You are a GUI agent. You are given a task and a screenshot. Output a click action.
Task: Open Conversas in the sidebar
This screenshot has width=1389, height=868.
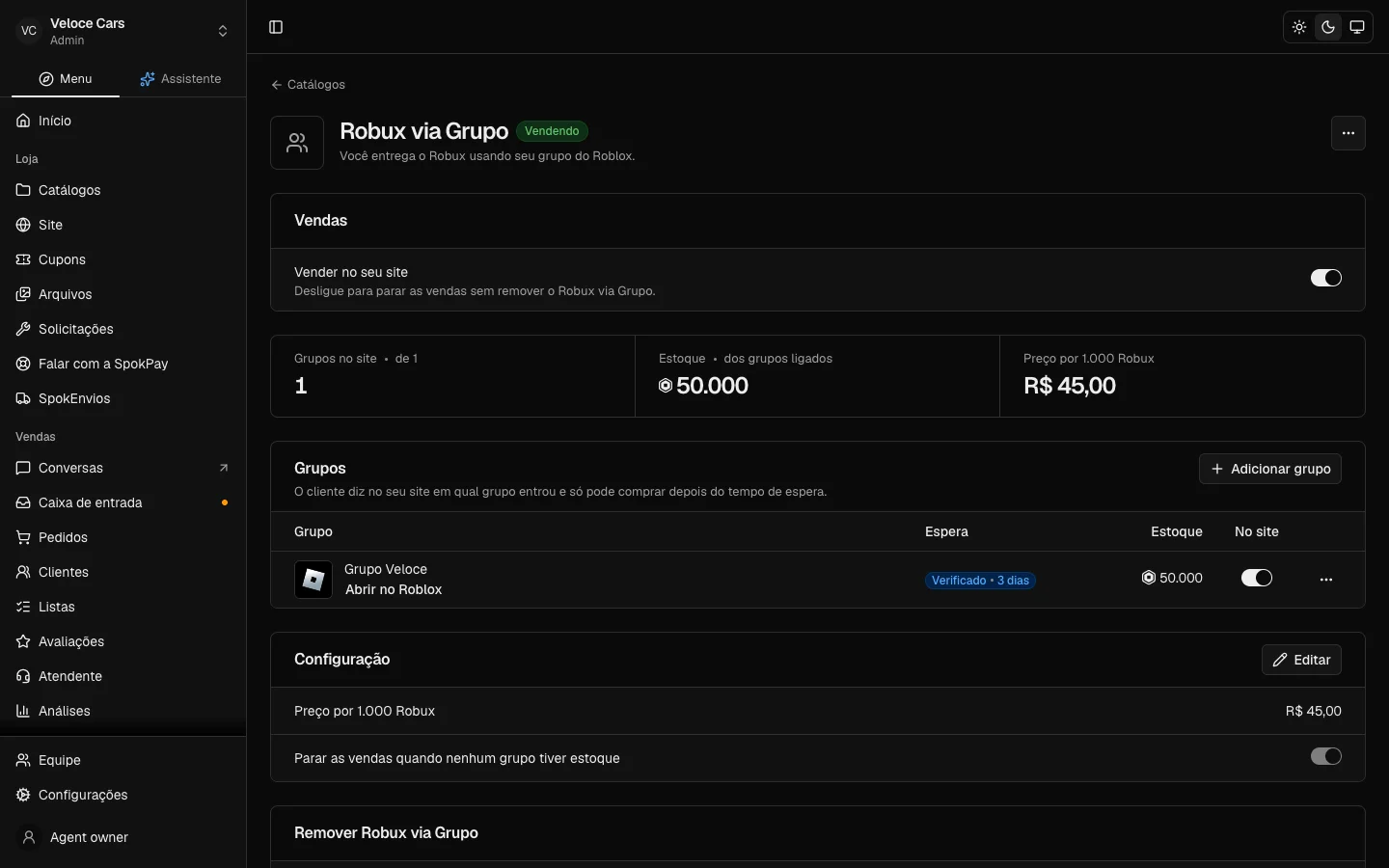123,468
